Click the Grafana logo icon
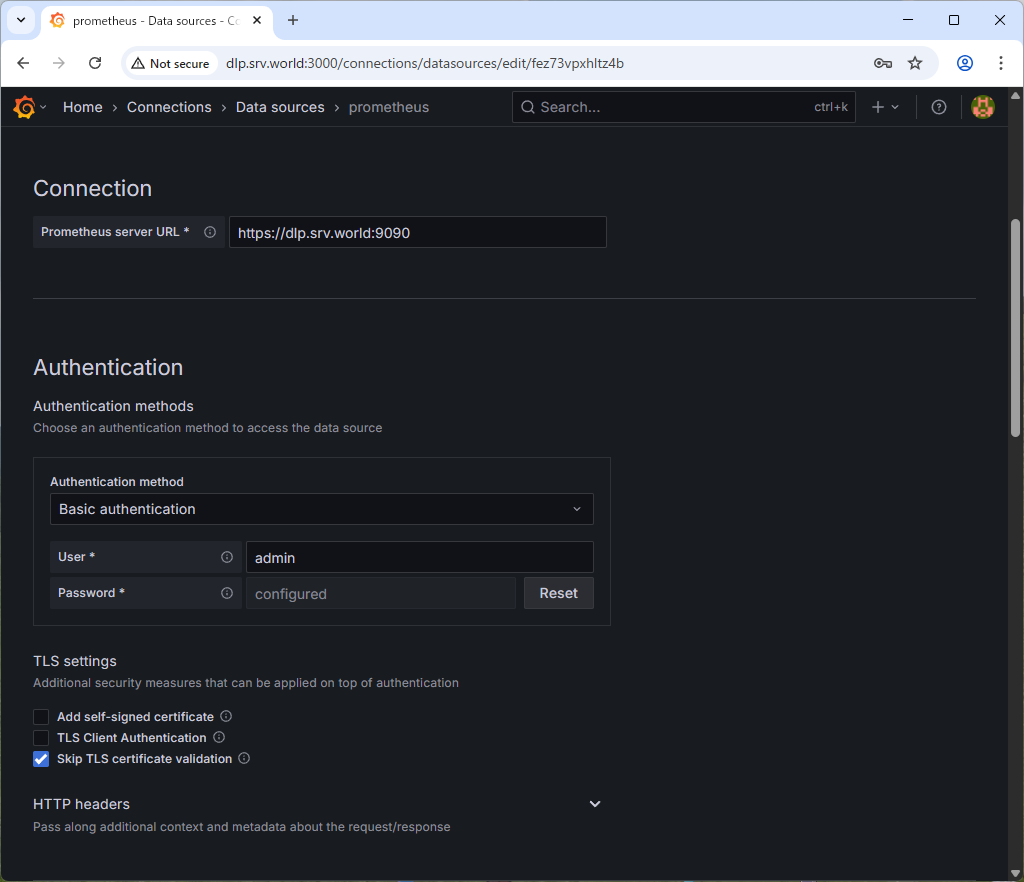The image size is (1024, 882). pyautogui.click(x=24, y=107)
